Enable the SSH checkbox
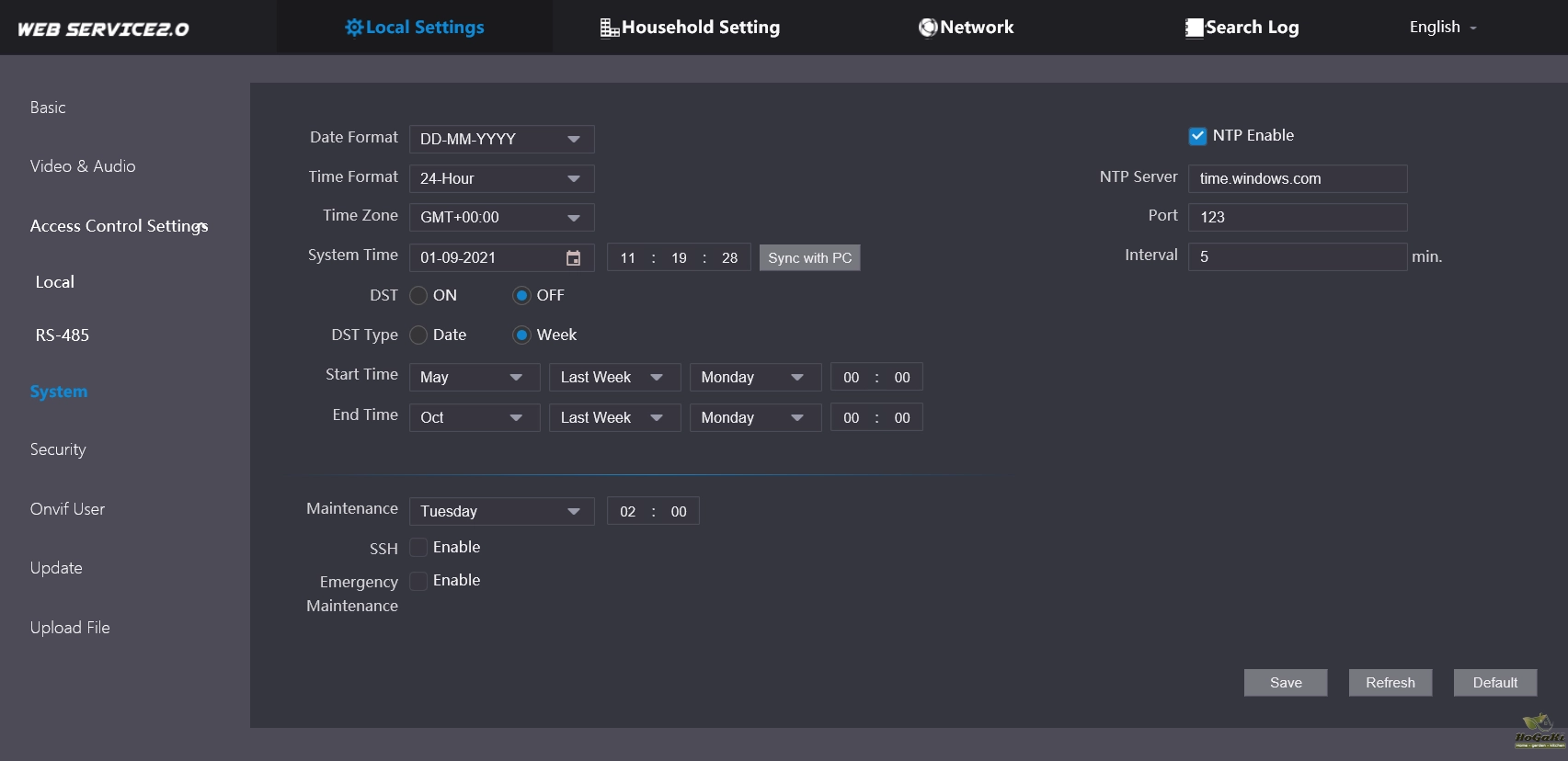 click(418, 548)
